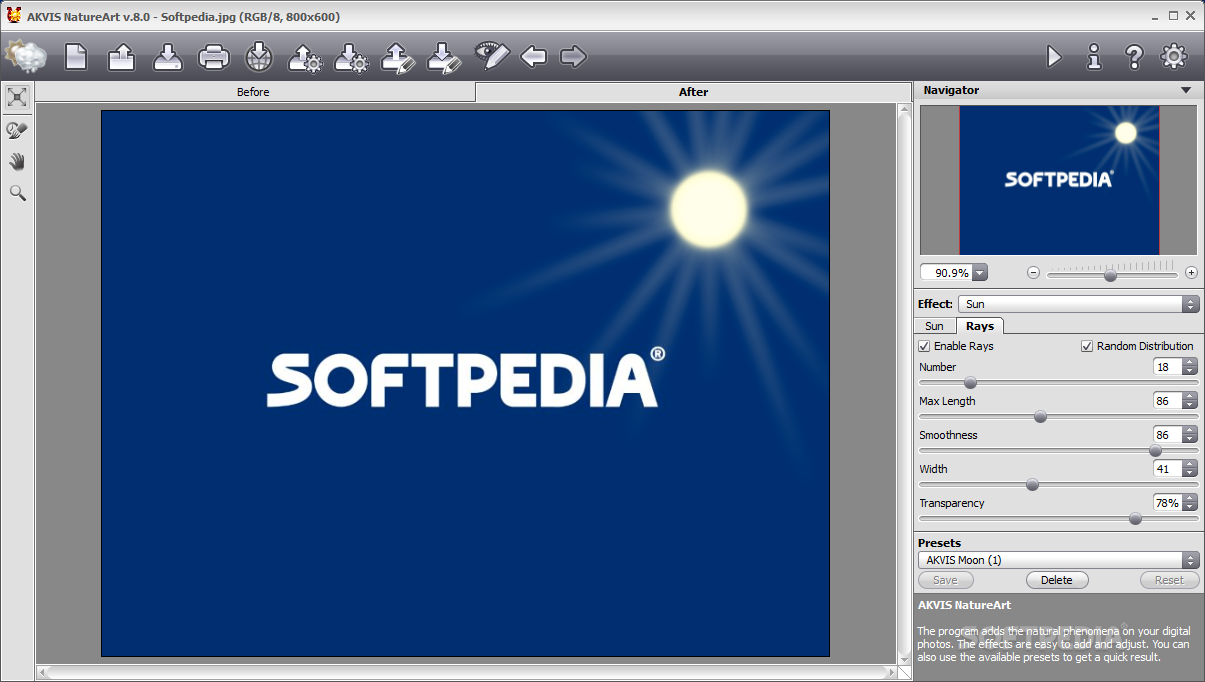
Task: Toggle guiding lines visibility with eye-pencil icon
Action: click(491, 55)
